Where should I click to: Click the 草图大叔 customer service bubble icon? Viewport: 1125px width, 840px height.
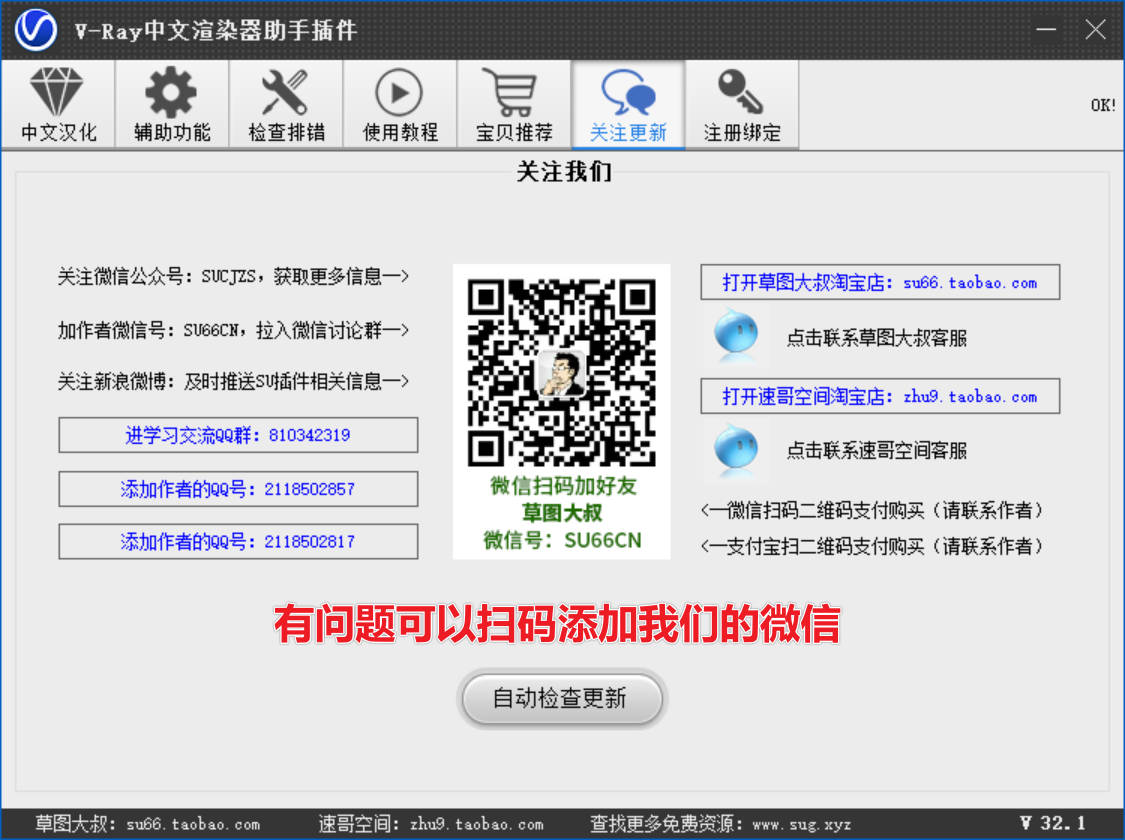click(x=736, y=335)
